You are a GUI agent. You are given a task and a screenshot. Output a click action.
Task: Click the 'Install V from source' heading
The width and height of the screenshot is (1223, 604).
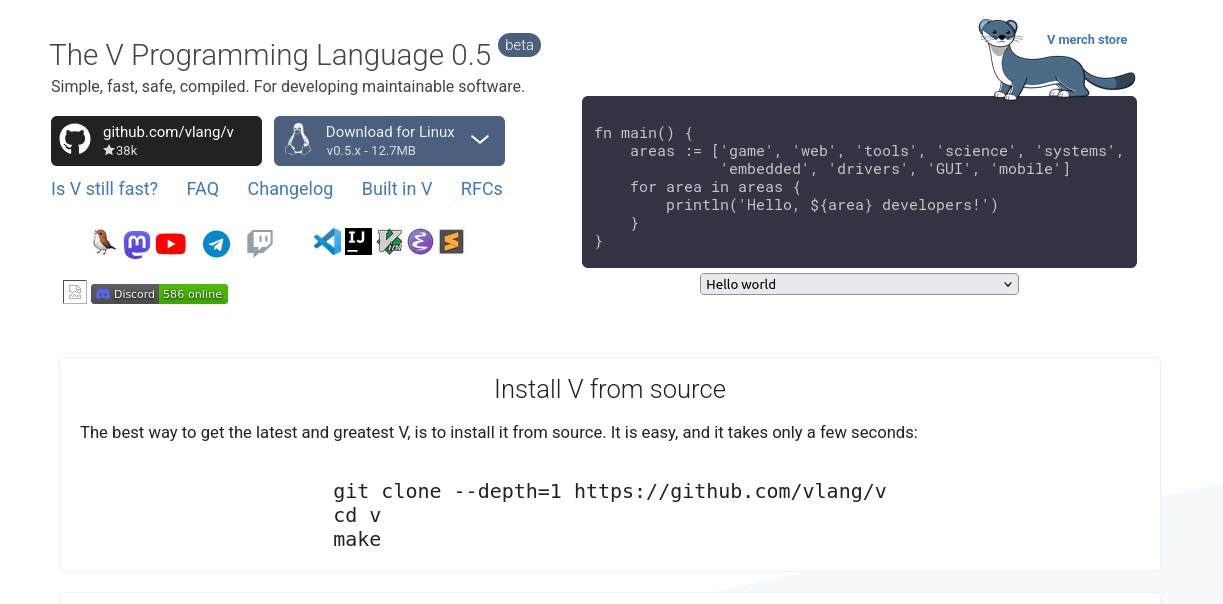click(610, 389)
